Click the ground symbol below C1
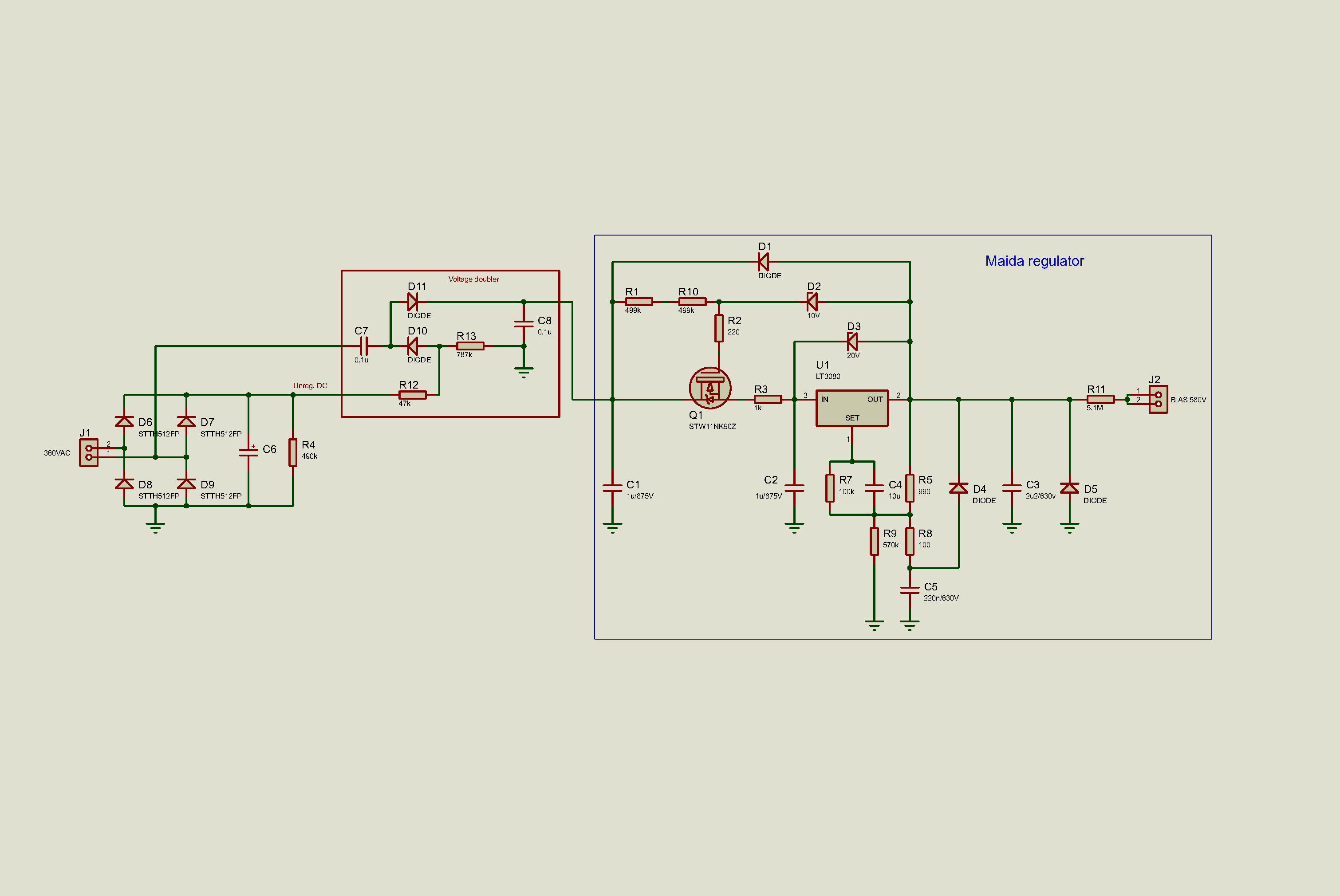The image size is (1340, 896). 612,527
